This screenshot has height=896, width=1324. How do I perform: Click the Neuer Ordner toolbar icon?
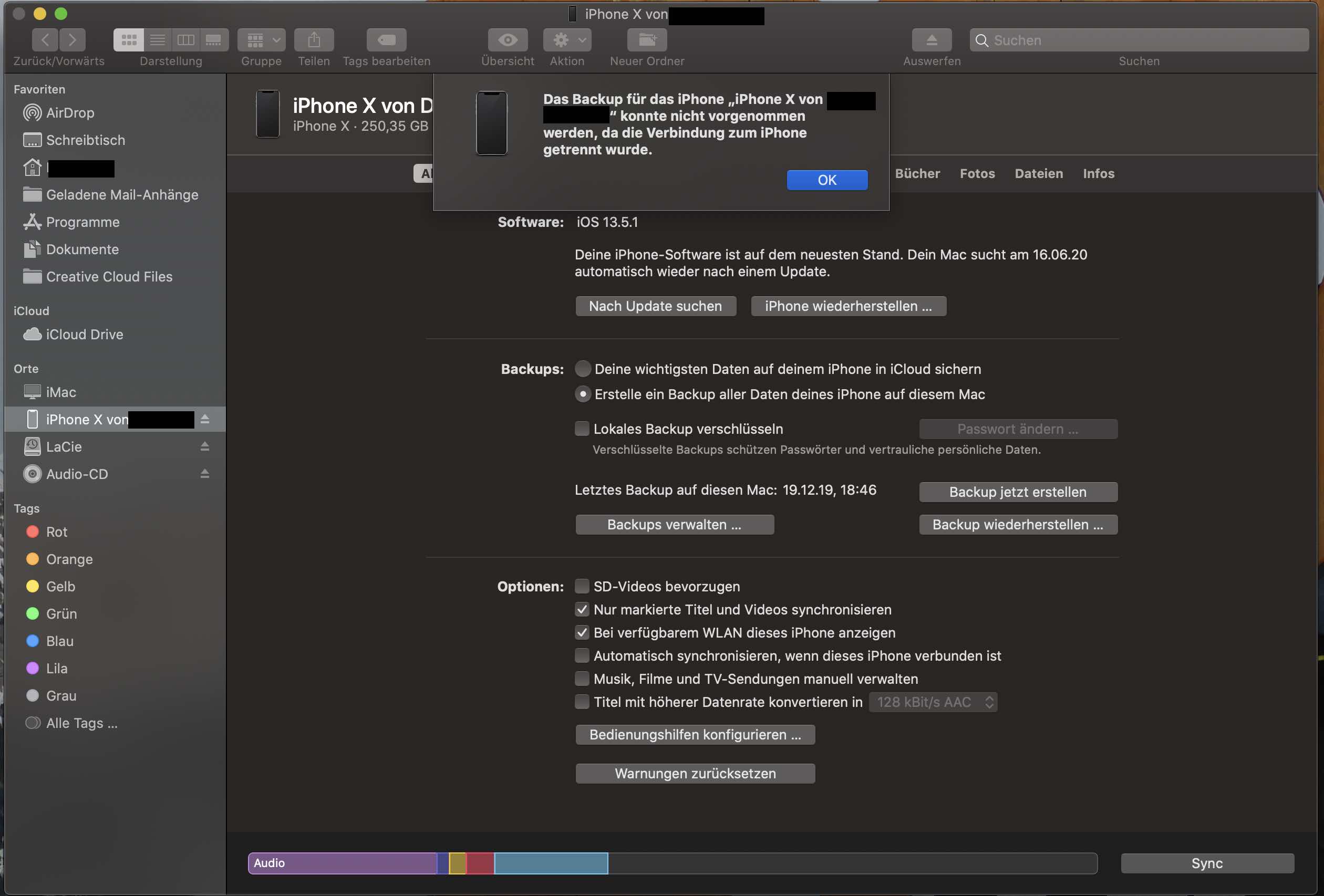click(x=647, y=40)
